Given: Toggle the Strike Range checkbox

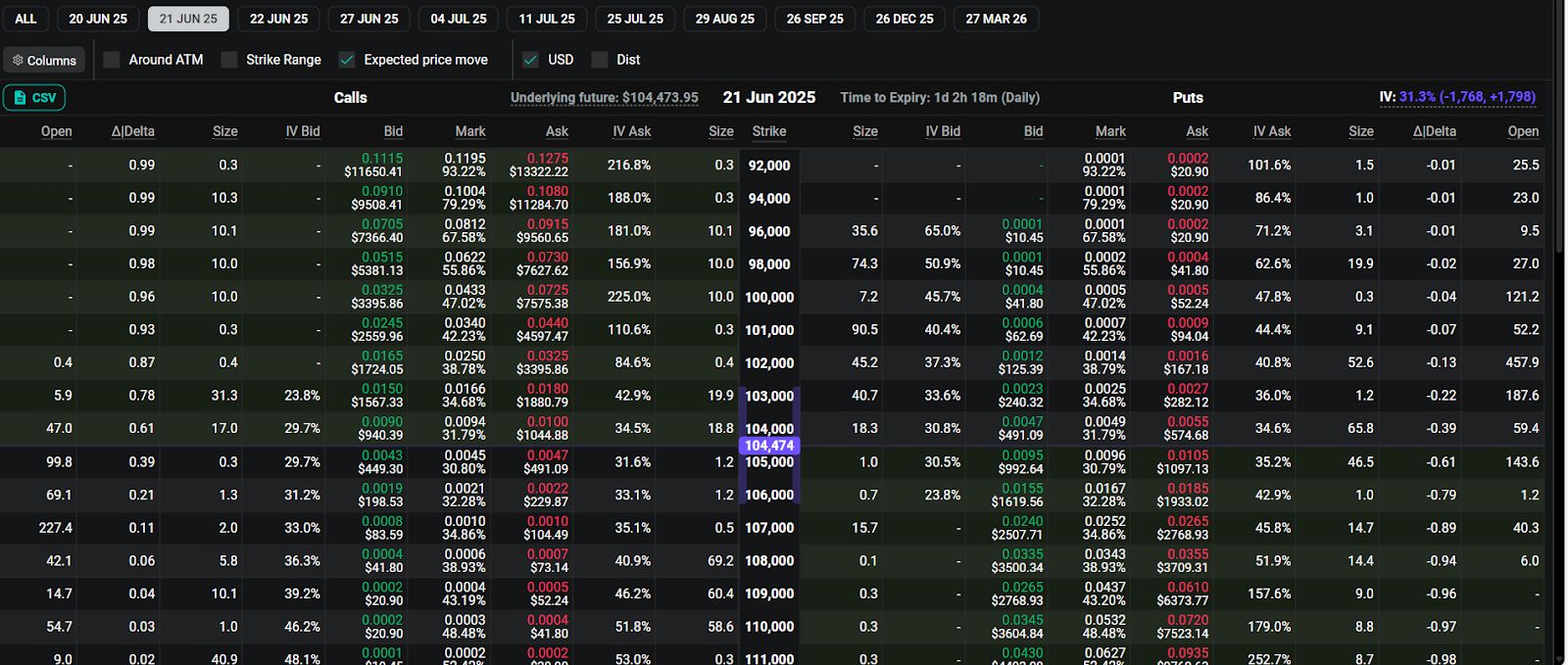Looking at the screenshot, I should click(229, 60).
